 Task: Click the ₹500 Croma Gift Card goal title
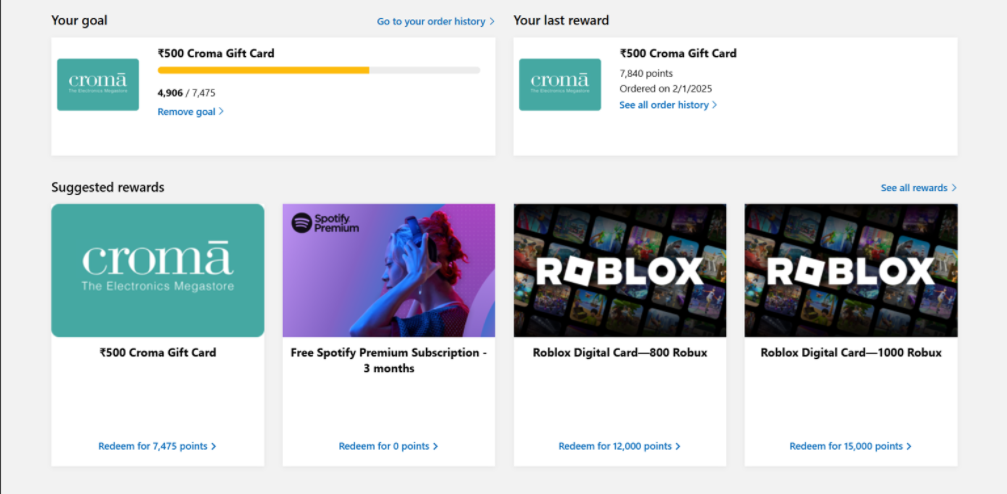tap(216, 53)
